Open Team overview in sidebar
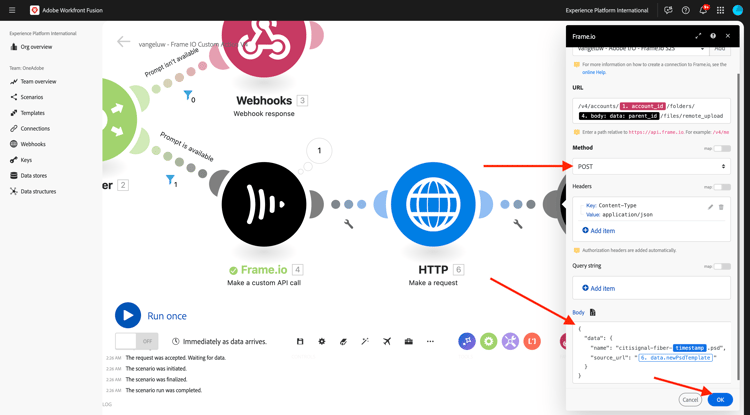This screenshot has width=750, height=415. point(38,81)
